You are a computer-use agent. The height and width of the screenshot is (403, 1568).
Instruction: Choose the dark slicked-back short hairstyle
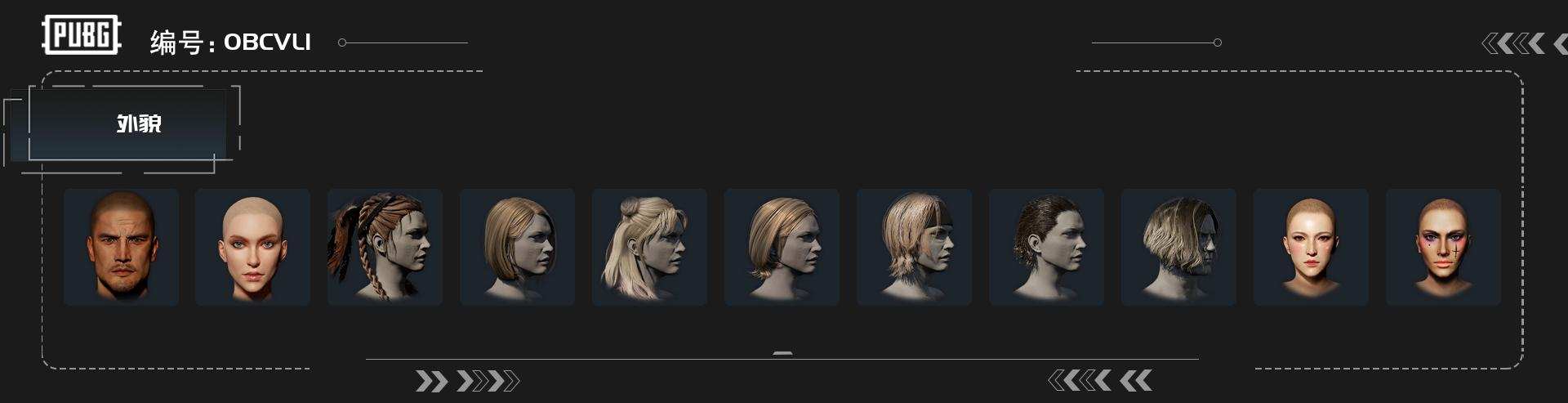coord(1046,247)
